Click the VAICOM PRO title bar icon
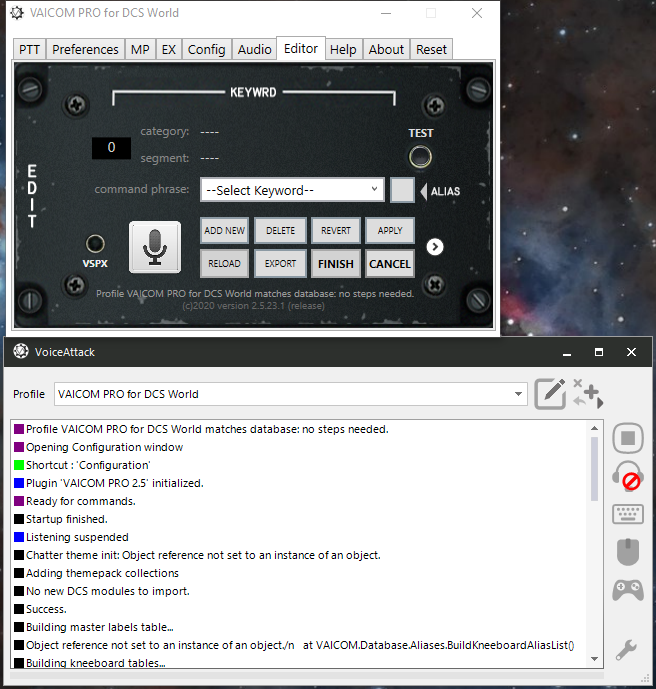The image size is (656, 689). [17, 13]
